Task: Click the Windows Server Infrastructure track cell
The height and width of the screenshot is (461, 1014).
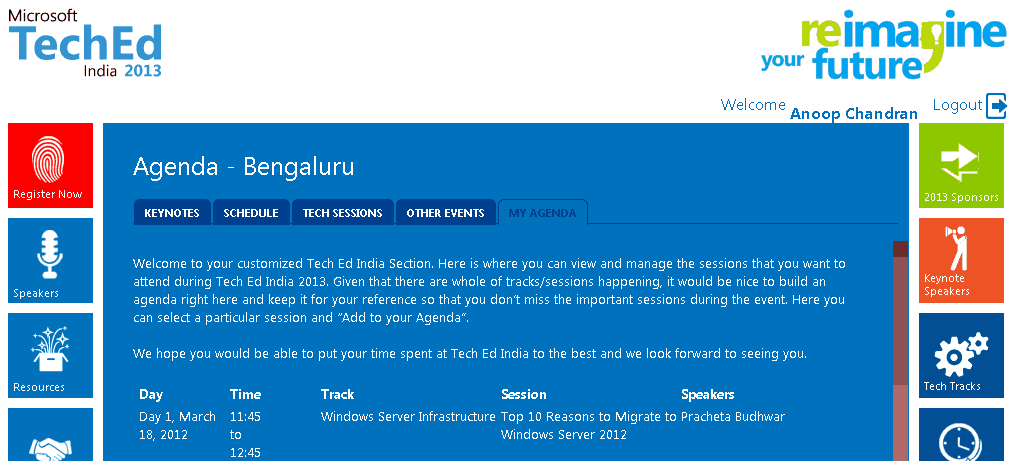Action: click(x=408, y=417)
